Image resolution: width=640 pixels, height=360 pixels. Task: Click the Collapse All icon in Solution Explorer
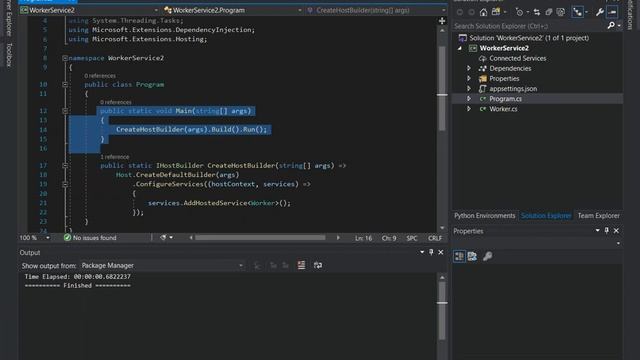549,12
